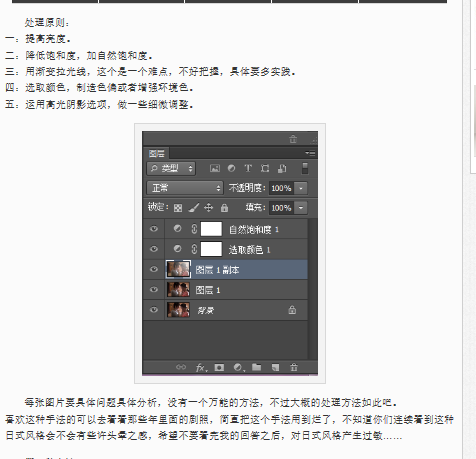The height and width of the screenshot is (459, 476).
Task: Click the lock icon on 背景 layer
Action: pos(292,310)
